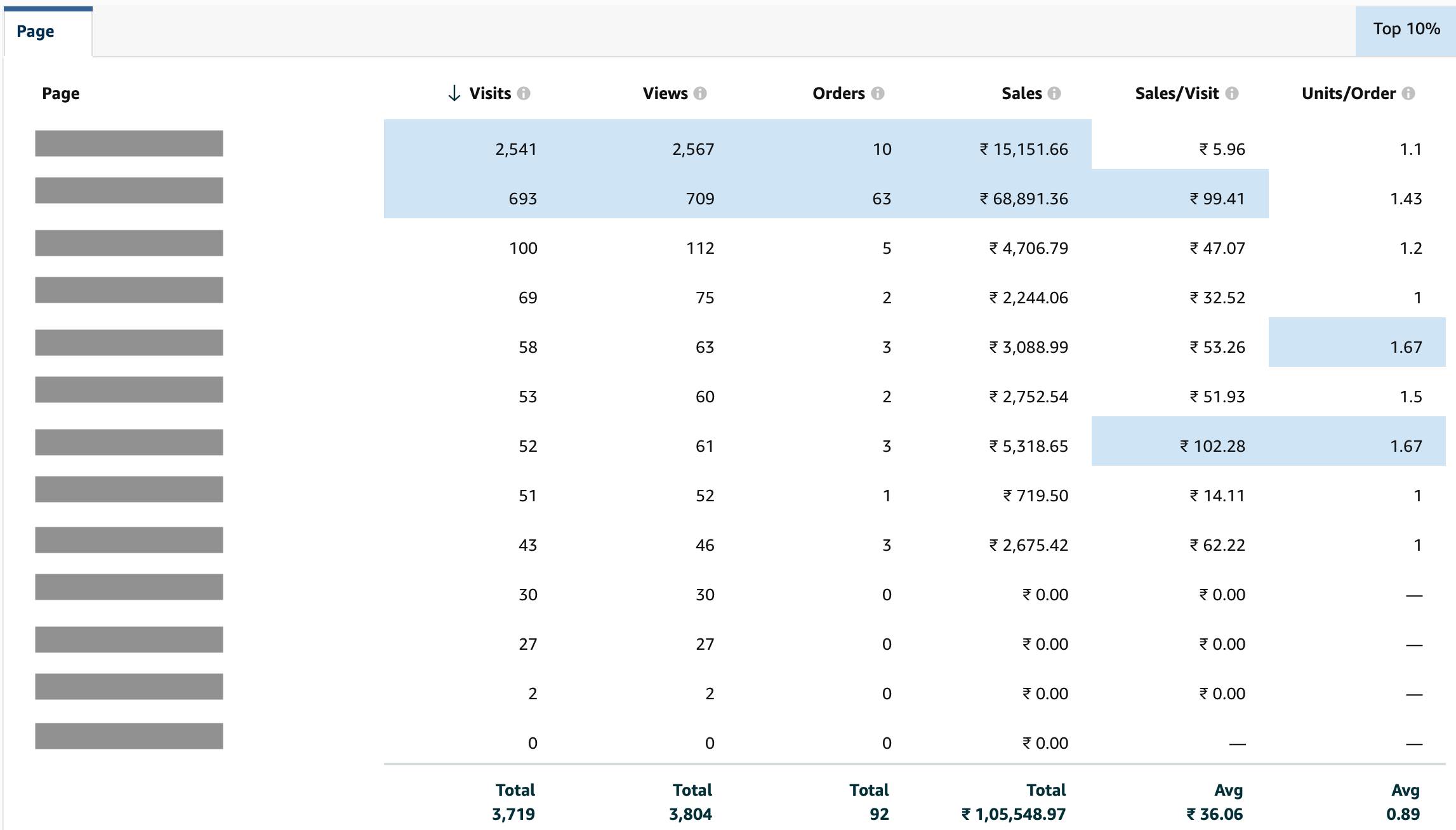Click the Sales/Visit info icon
The width and height of the screenshot is (1456, 830).
(x=1232, y=93)
